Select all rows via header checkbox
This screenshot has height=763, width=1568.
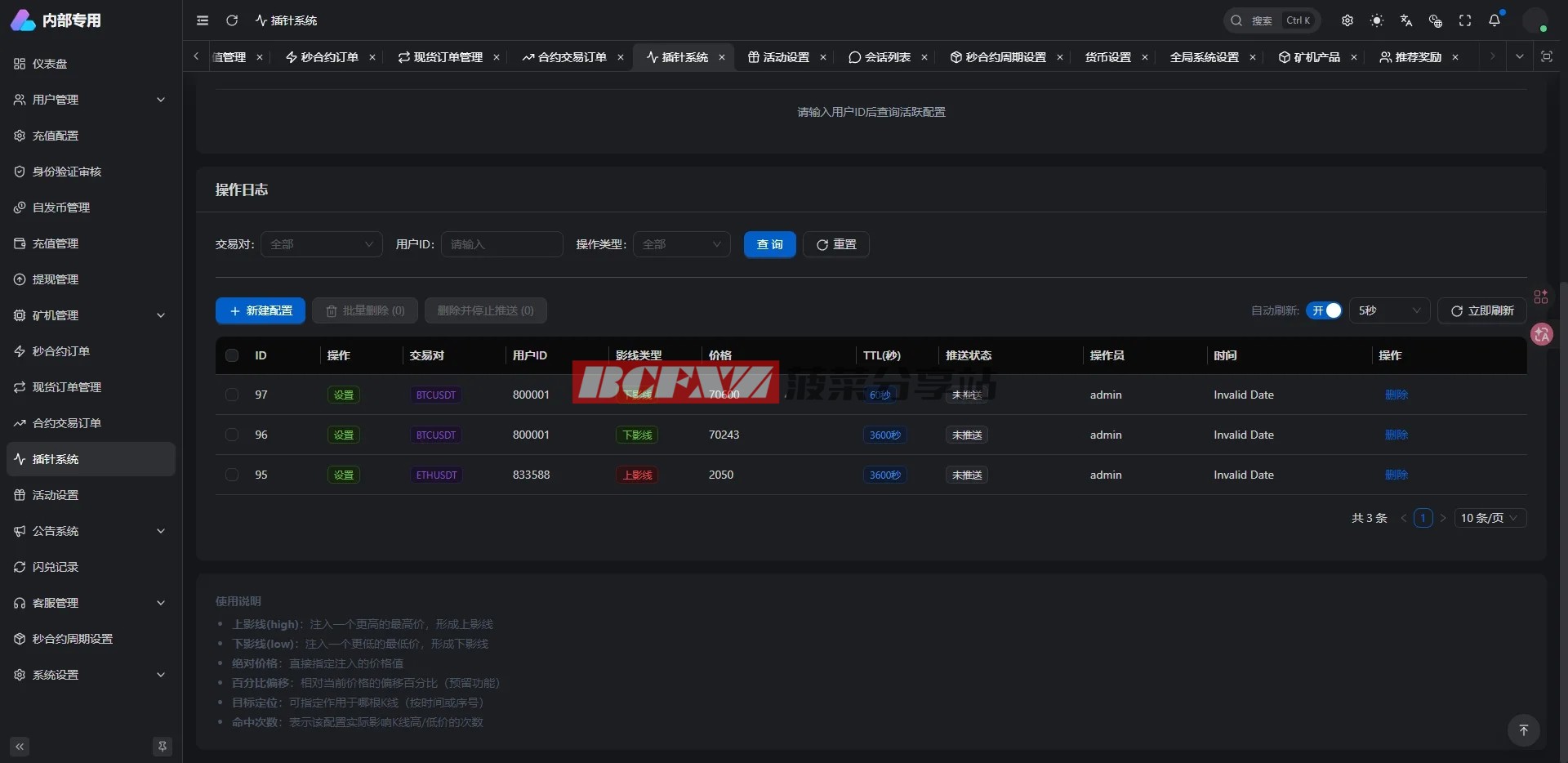point(232,355)
